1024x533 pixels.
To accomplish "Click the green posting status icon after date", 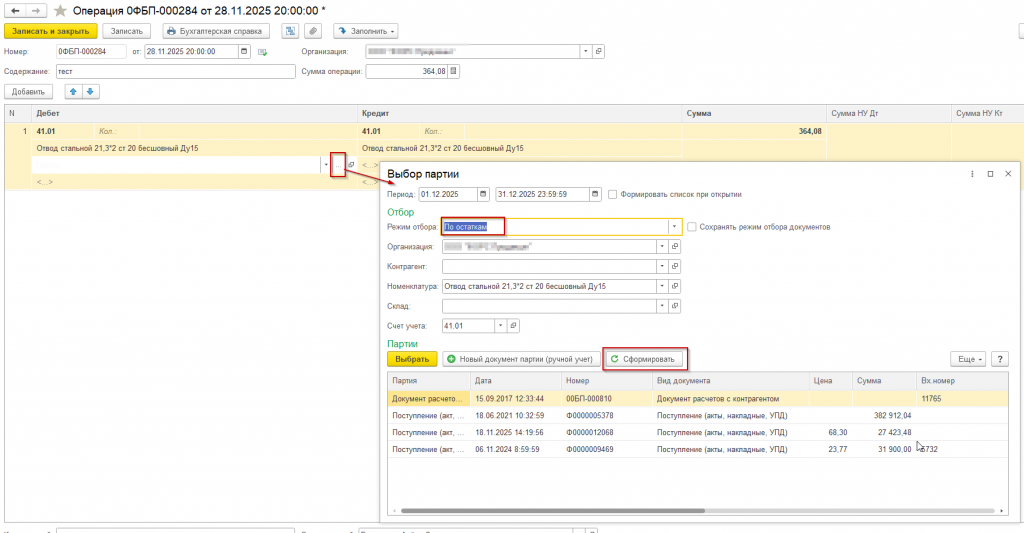I will pyautogui.click(x=263, y=52).
